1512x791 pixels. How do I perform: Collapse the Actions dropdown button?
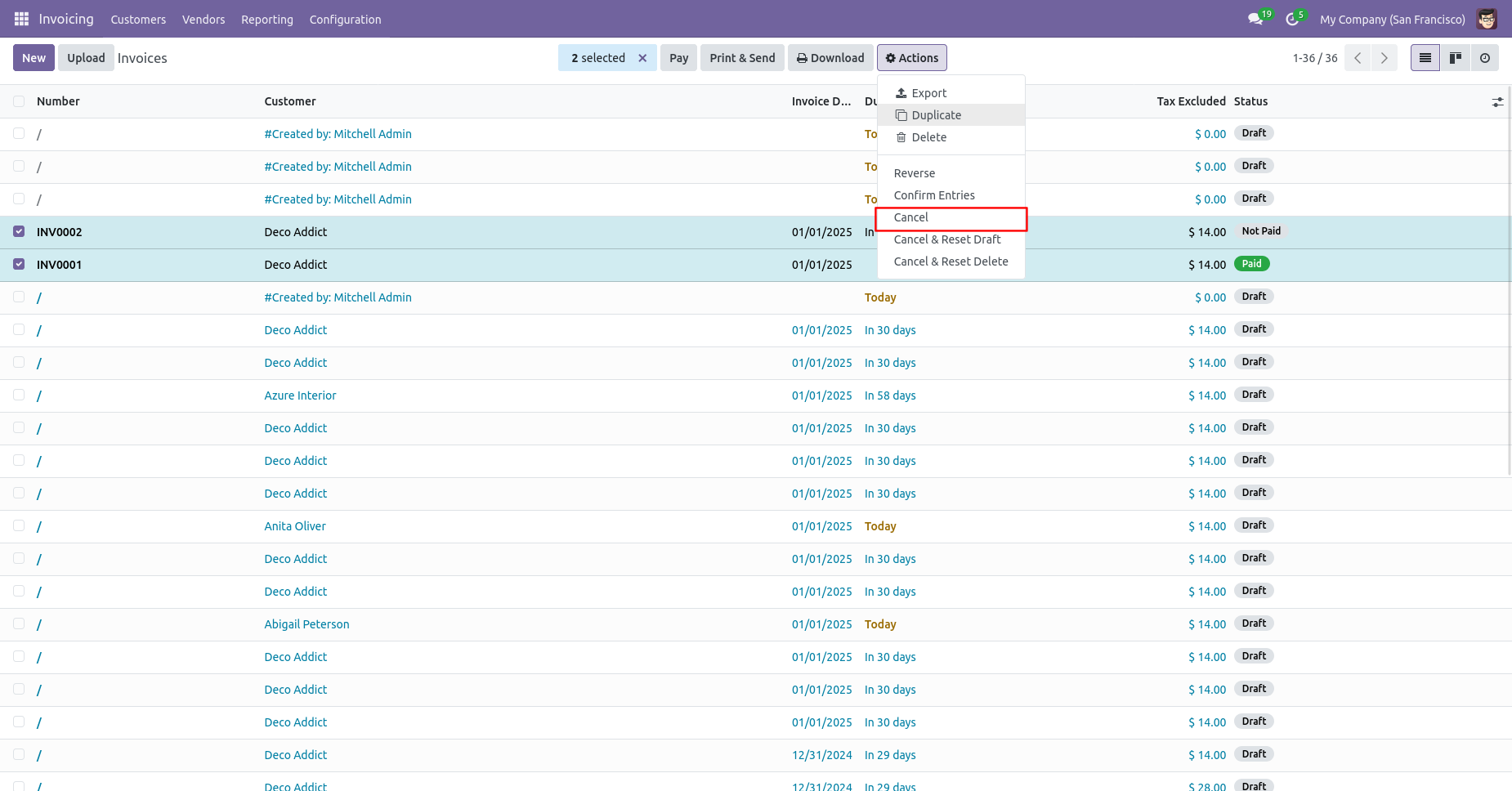pyautogui.click(x=912, y=58)
